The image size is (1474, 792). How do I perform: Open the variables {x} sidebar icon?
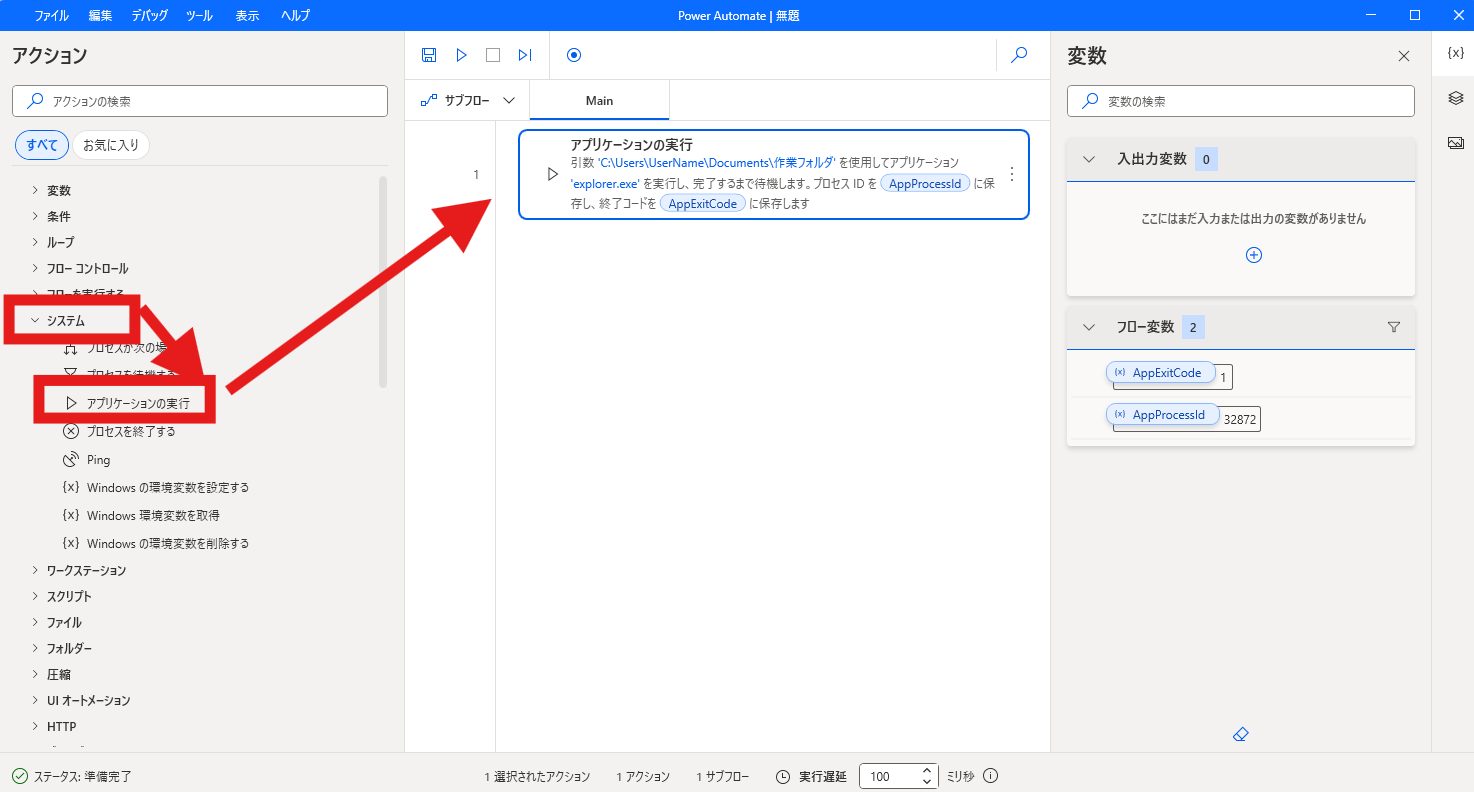1456,52
